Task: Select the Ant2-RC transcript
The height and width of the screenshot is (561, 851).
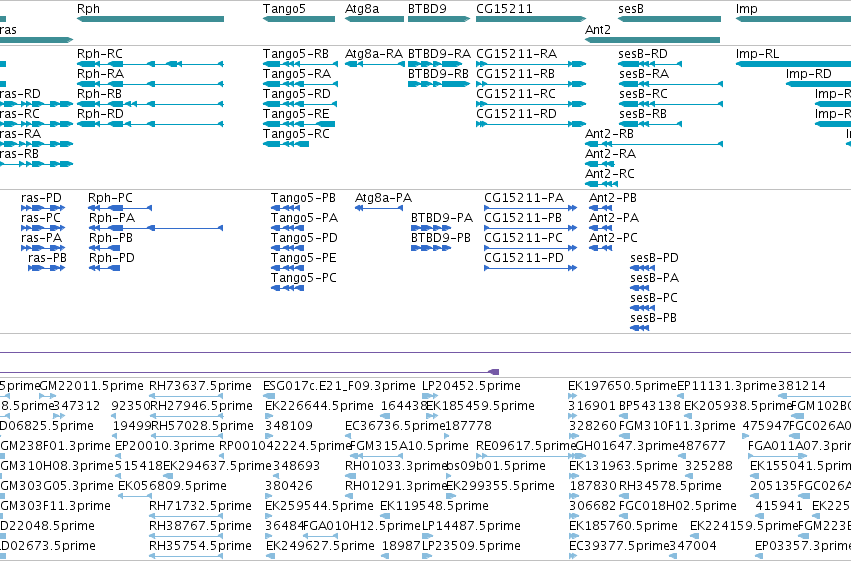Action: pyautogui.click(x=602, y=184)
